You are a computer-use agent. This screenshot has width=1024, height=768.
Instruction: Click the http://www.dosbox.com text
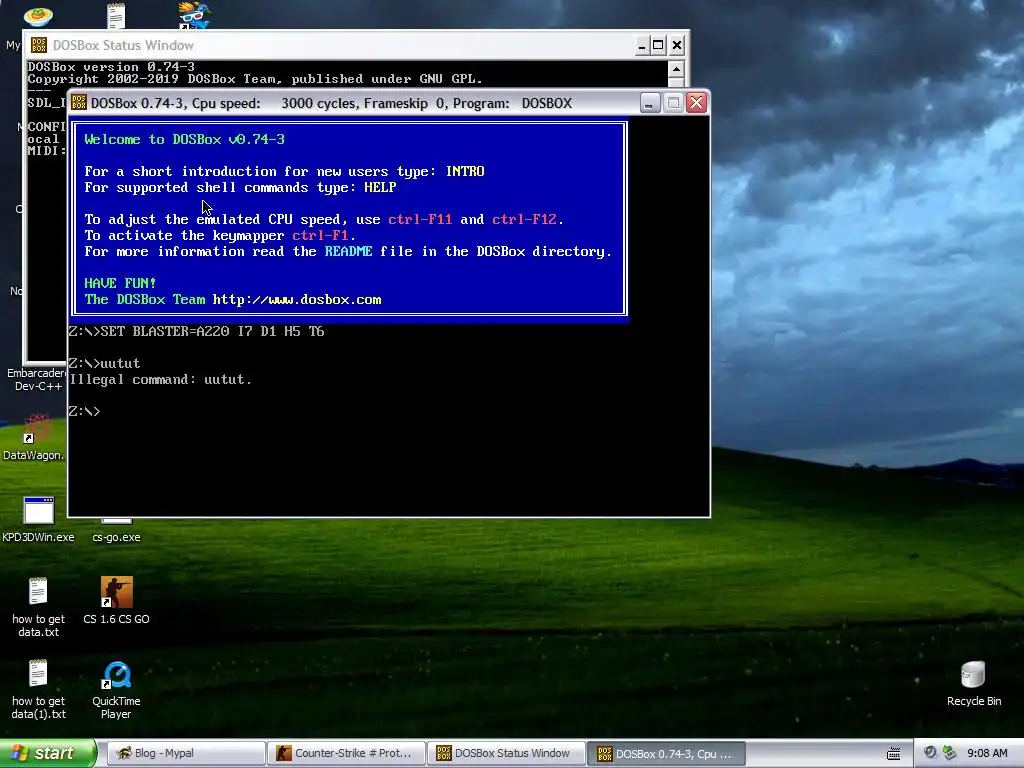297,300
